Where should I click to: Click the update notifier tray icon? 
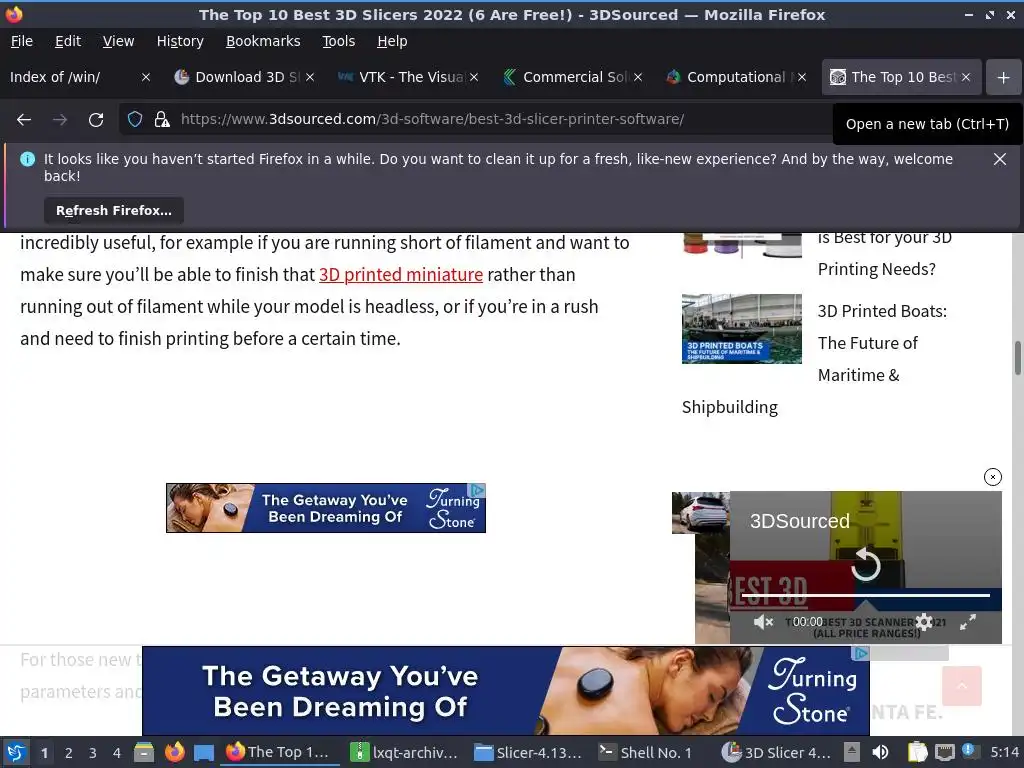[969, 751]
